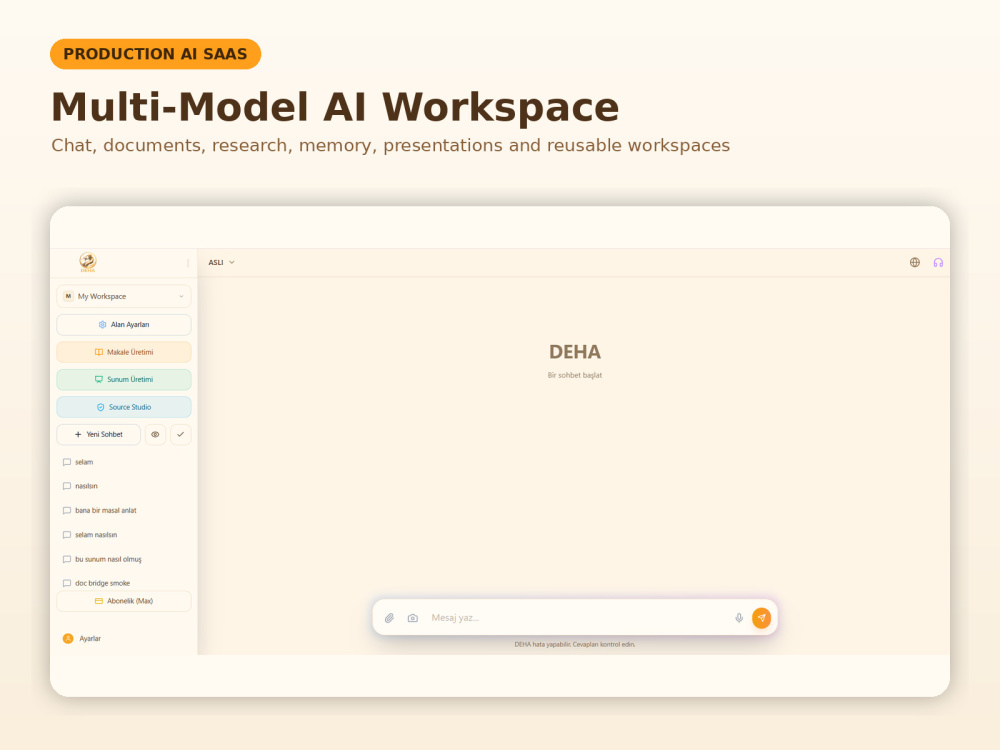Click the globe language icon
Viewport: 1000px width, 750px height.
click(x=915, y=262)
